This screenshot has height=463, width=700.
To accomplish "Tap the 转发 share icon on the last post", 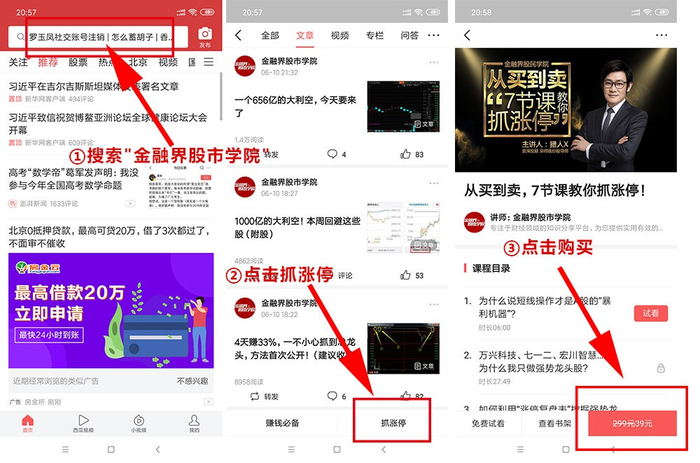I will pyautogui.click(x=254, y=396).
